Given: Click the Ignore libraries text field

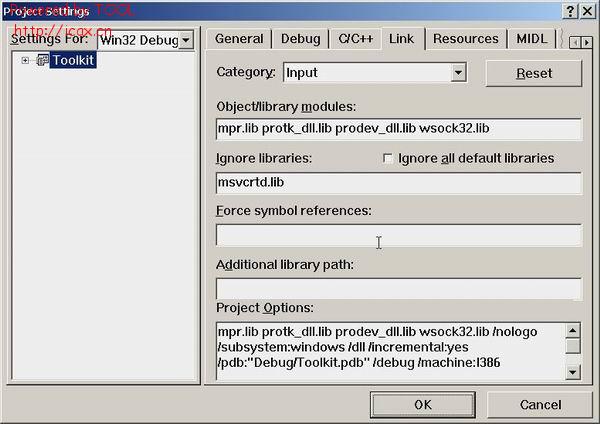Looking at the screenshot, I should 398,183.
